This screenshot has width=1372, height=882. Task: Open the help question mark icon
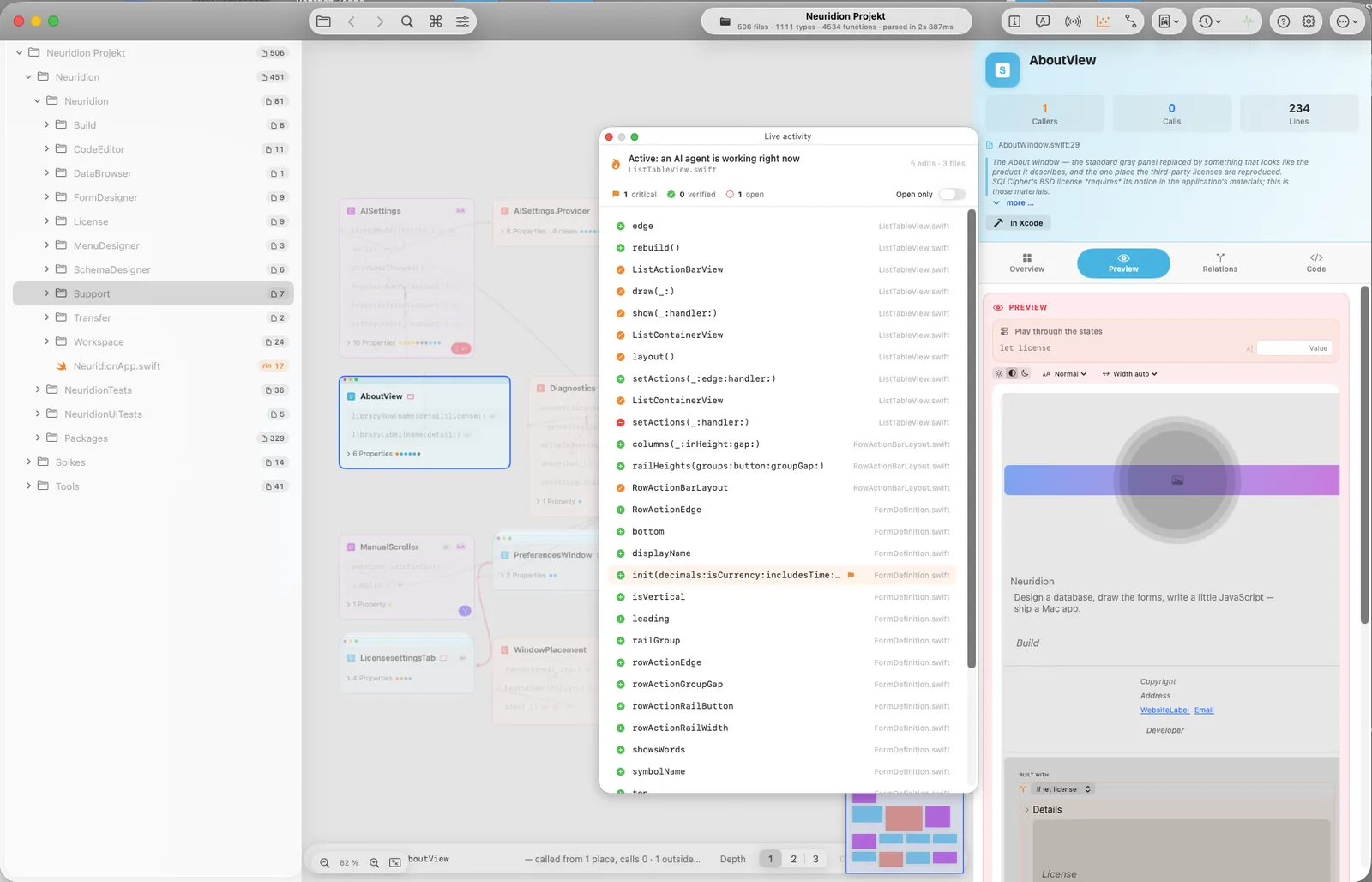(1283, 21)
